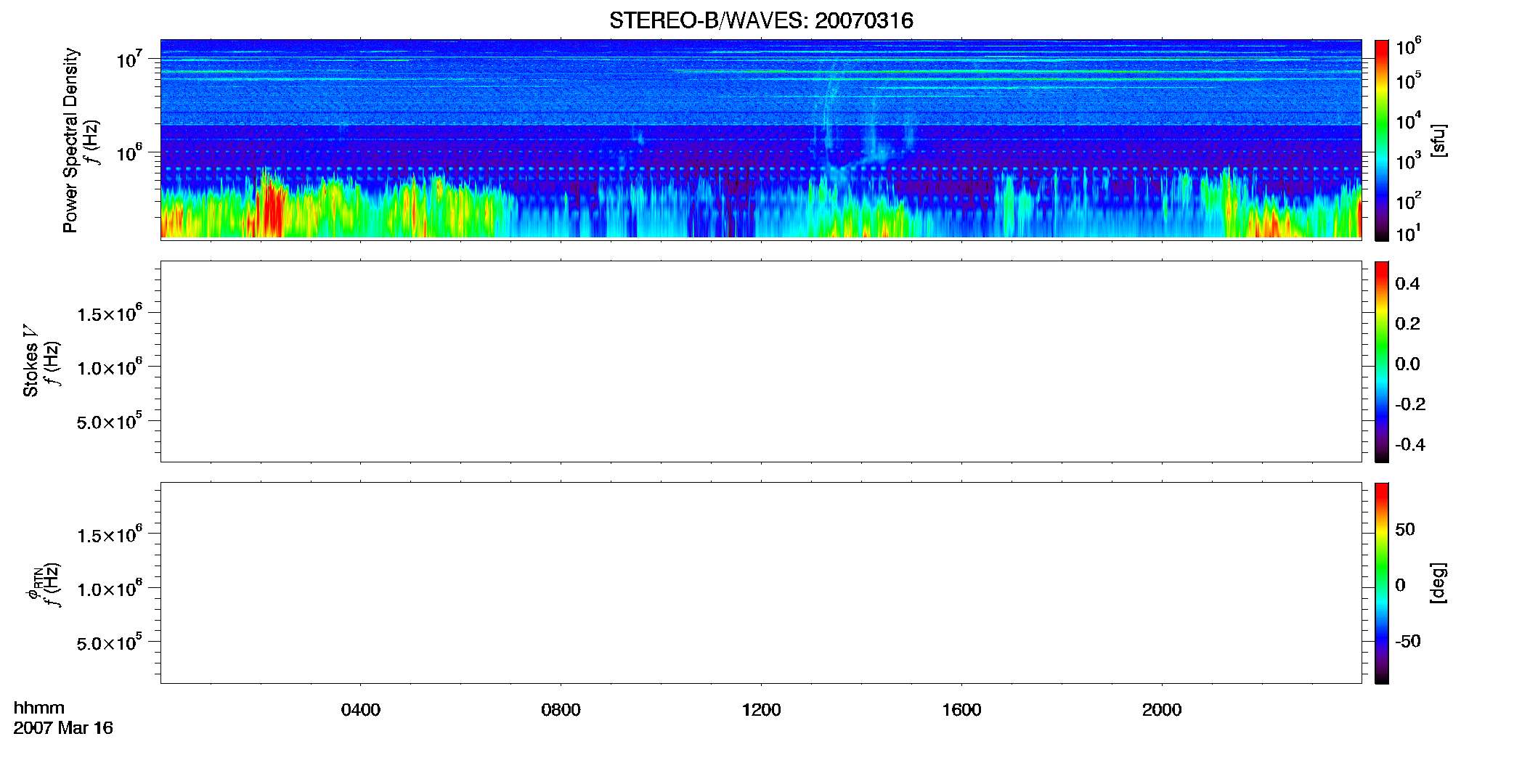The image size is (1522, 784).
Task: Click the [sfu] colorbar unit label
Action: pos(1438,140)
